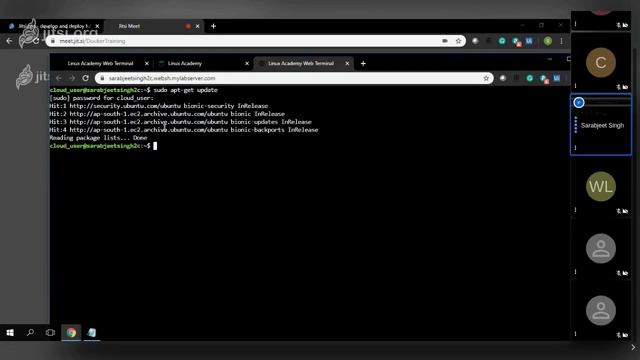Screen dimensions: 640x360
Task: Close the active Linux Academy Web Terminal tab
Action: pyautogui.click(x=347, y=63)
